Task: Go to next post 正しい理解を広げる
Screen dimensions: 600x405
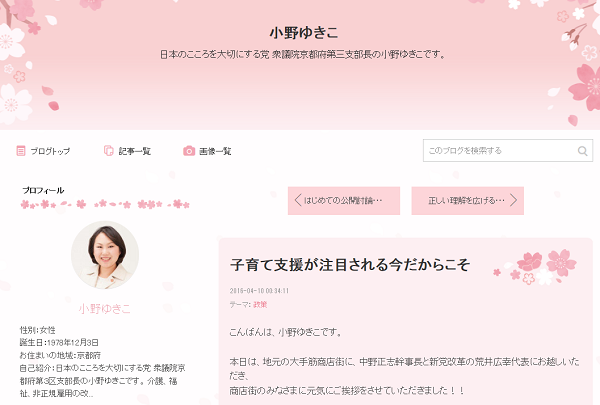Action: pos(467,201)
